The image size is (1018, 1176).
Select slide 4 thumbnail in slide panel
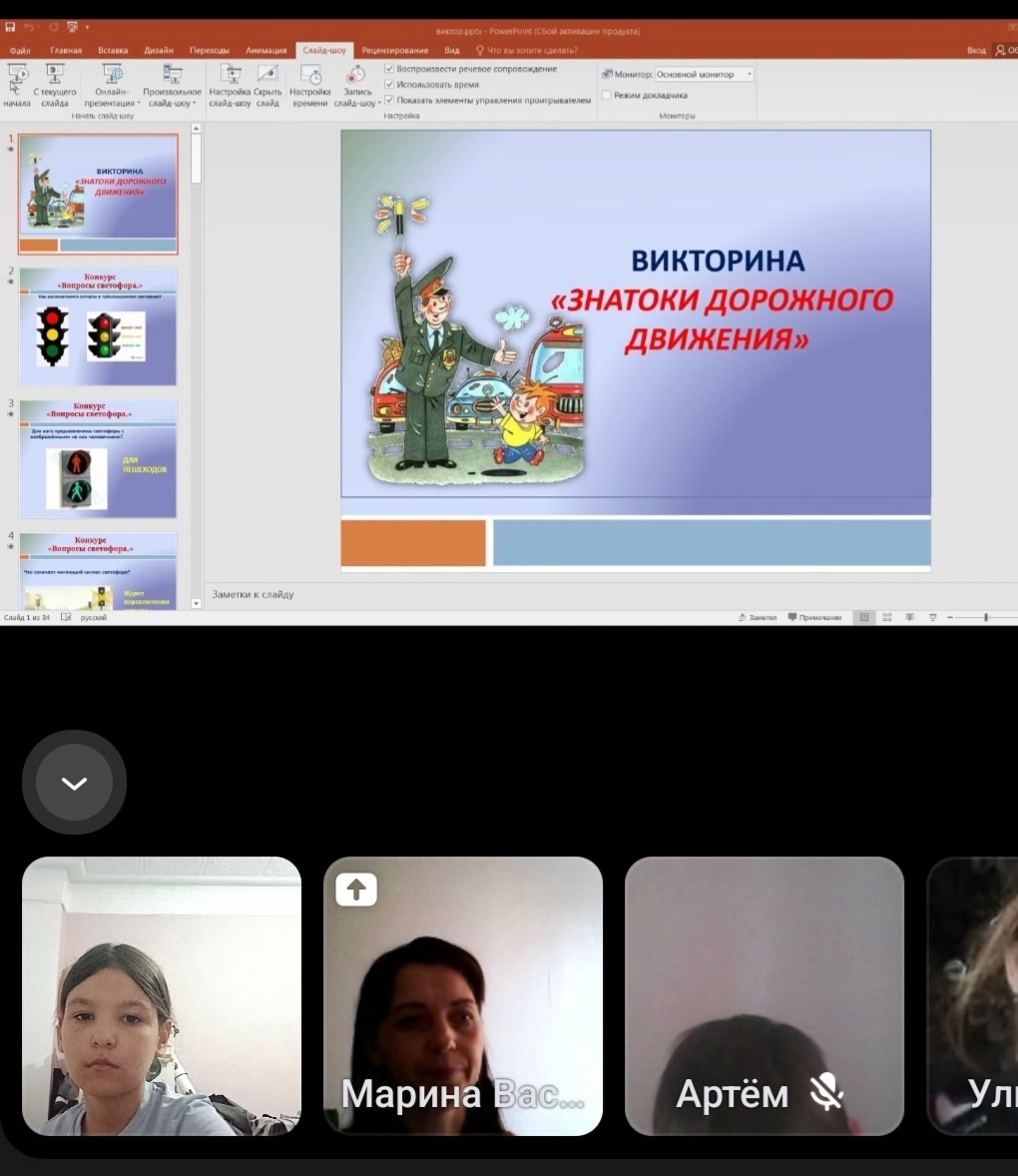[98, 571]
